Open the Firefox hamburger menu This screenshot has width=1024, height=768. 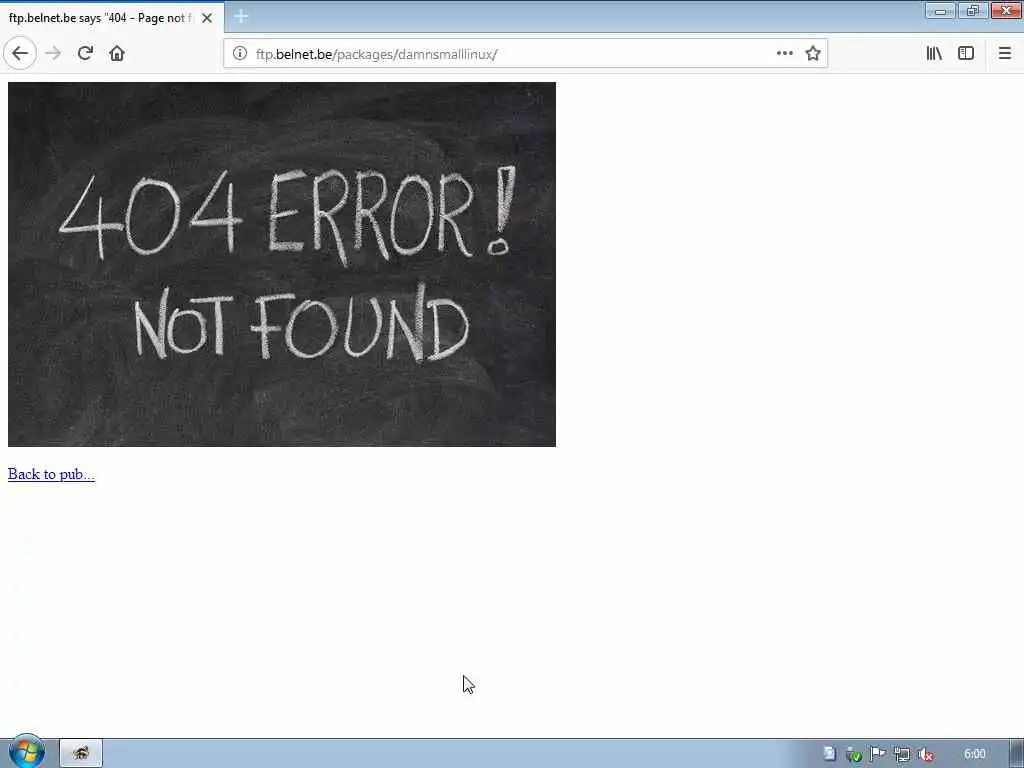(1004, 54)
